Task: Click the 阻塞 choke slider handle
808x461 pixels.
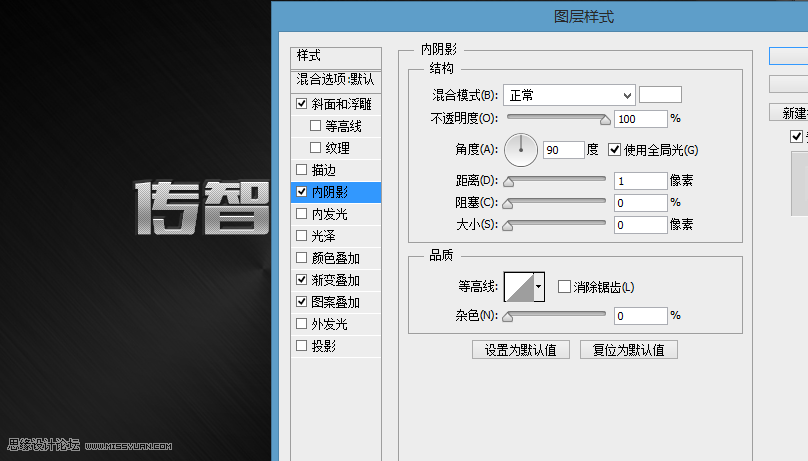Action: [508, 204]
